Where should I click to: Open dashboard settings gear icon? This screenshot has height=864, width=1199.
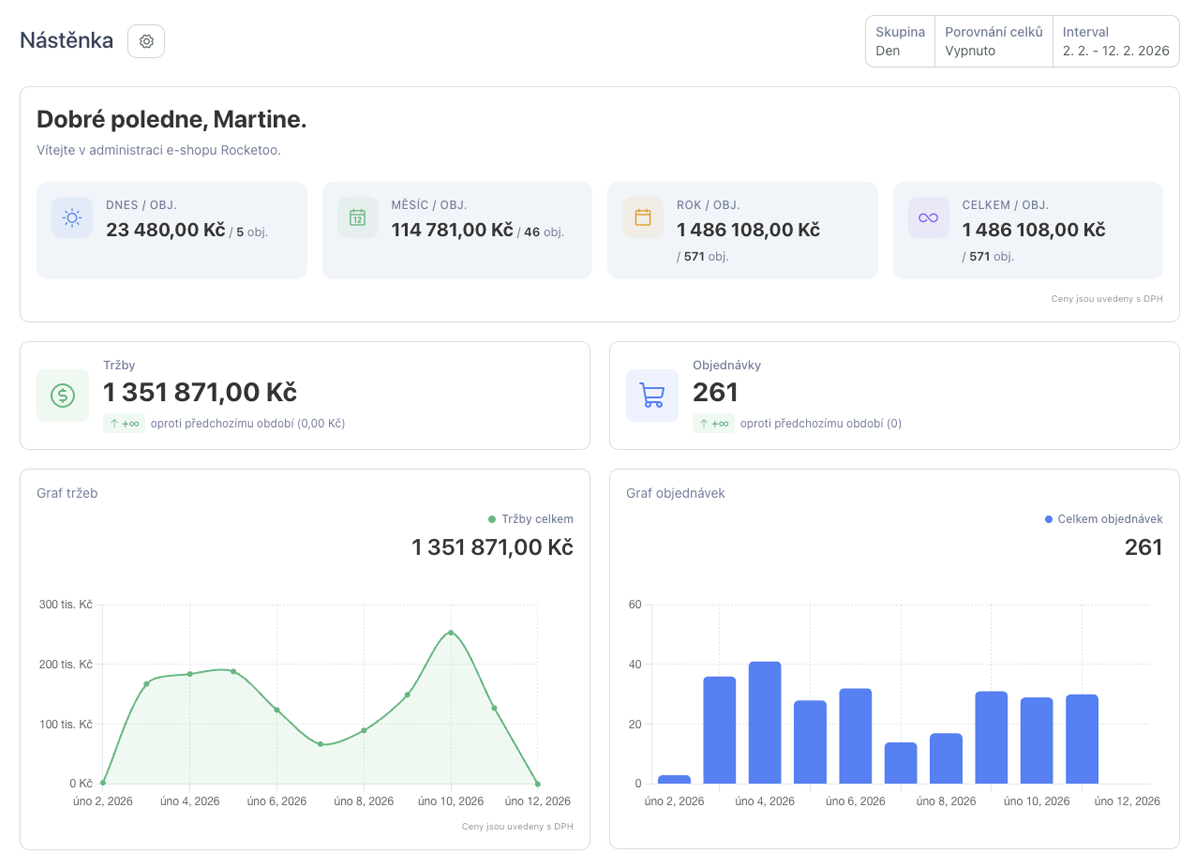[146, 41]
